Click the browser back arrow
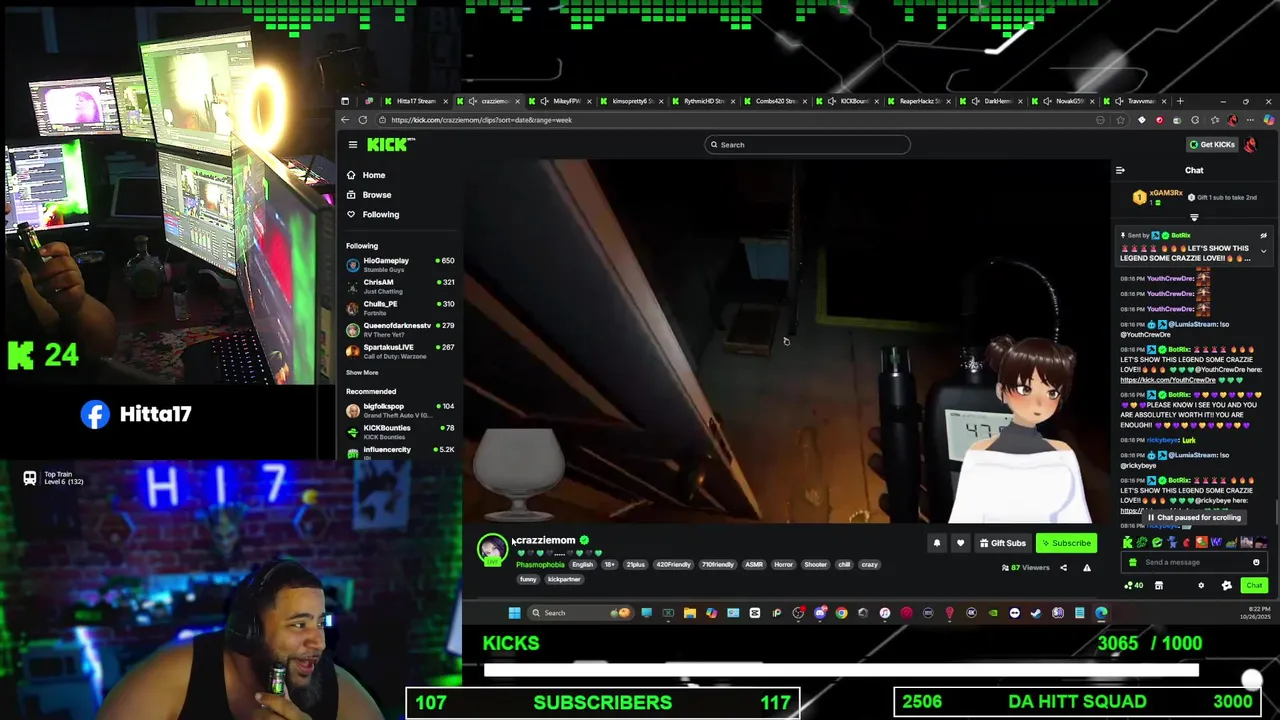Screen dimensions: 1280x720 (x=345, y=120)
